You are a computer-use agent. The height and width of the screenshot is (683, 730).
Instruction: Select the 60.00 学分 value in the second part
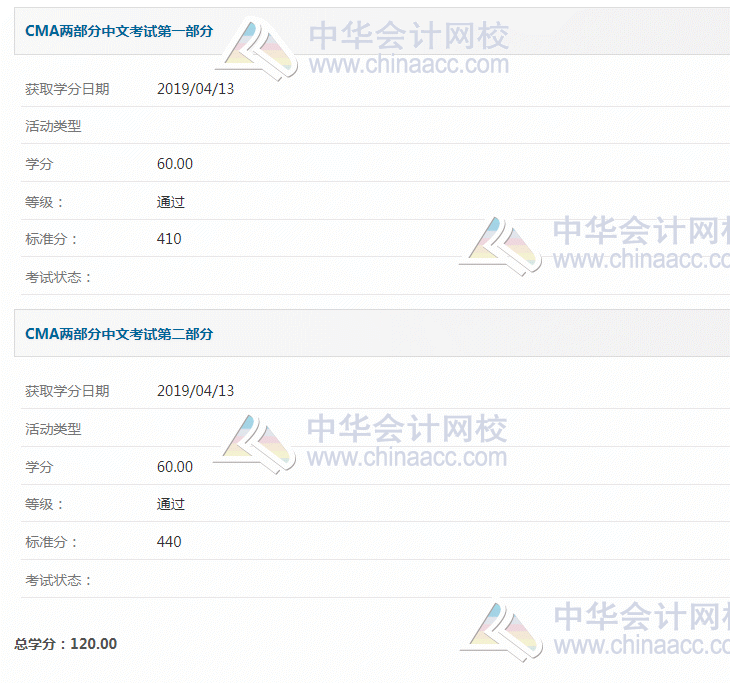pyautogui.click(x=175, y=466)
